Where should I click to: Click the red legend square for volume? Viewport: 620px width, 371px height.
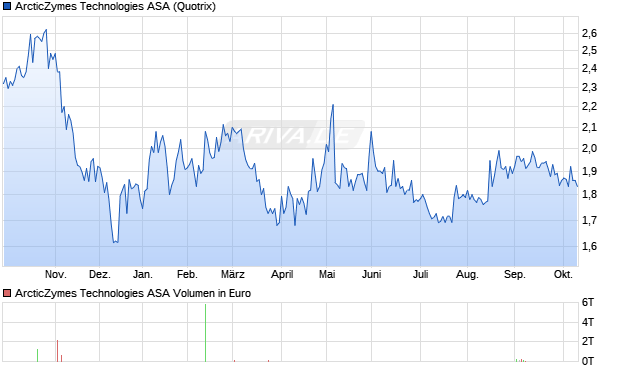coord(7,293)
